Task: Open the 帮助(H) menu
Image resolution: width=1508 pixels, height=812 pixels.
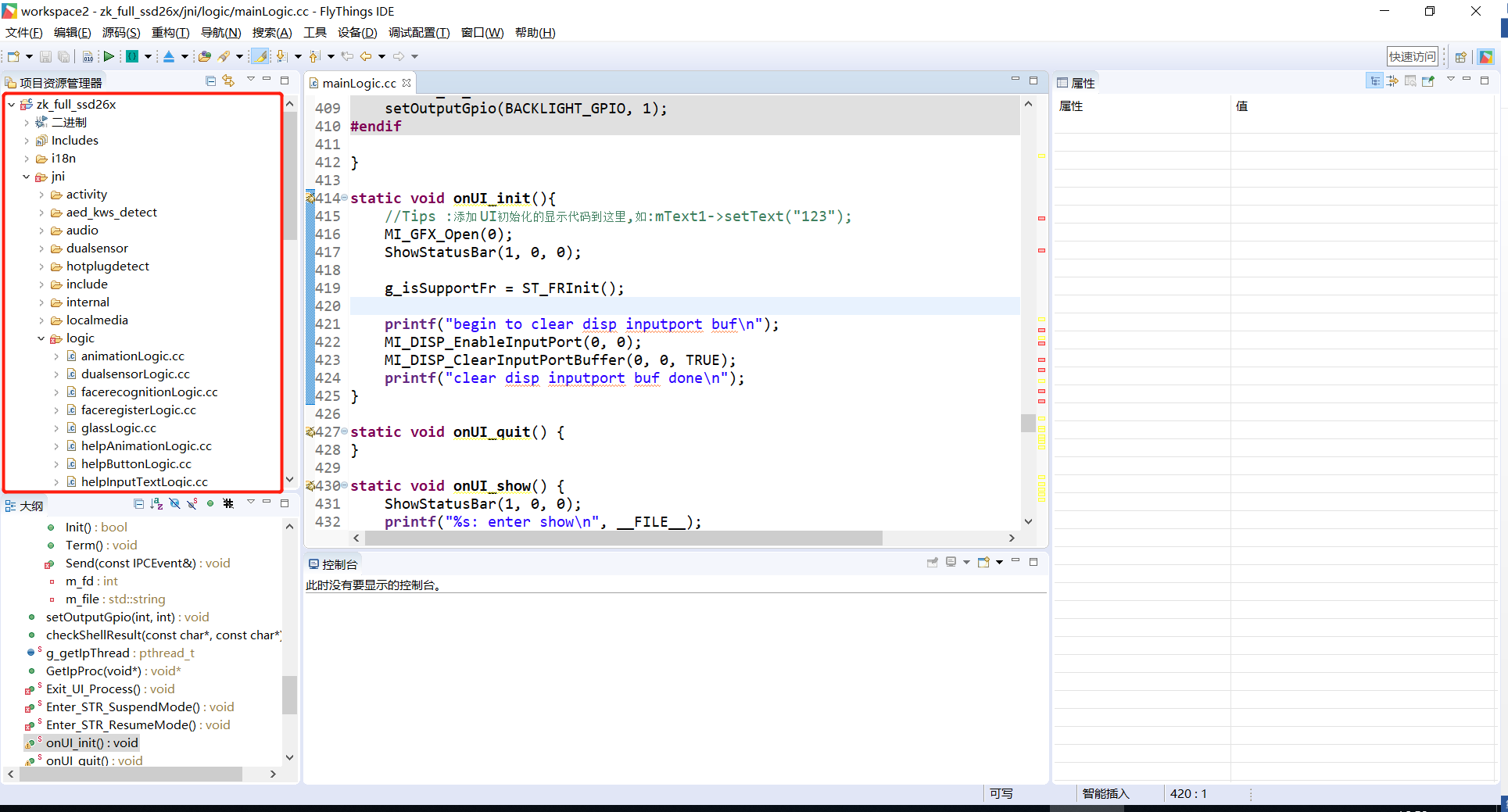Action: [536, 33]
